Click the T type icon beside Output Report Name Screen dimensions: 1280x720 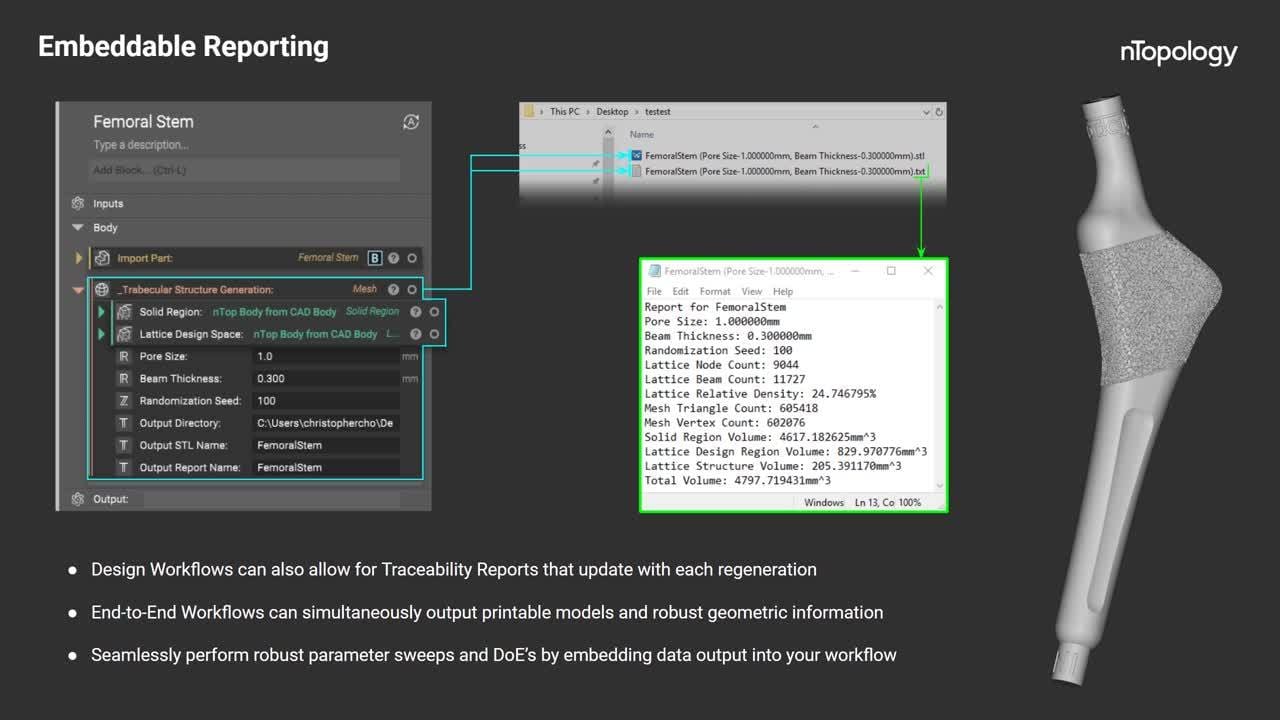click(124, 467)
